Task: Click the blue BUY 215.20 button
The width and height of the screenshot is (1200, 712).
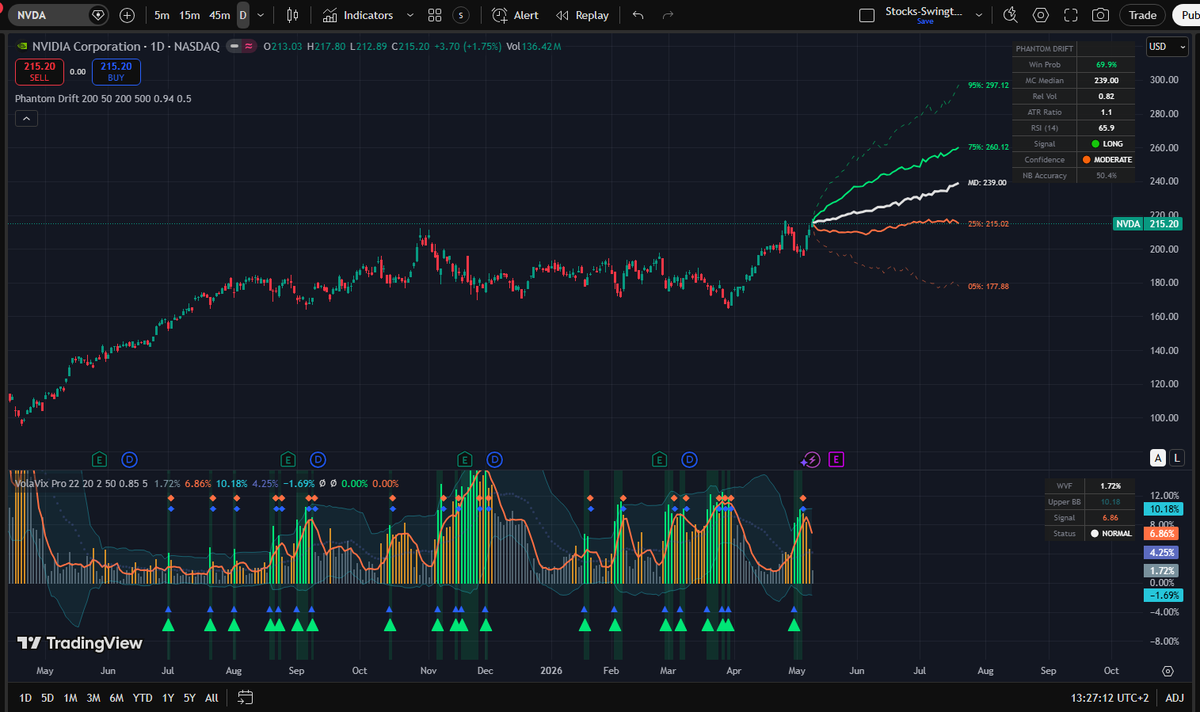Action: pos(116,71)
